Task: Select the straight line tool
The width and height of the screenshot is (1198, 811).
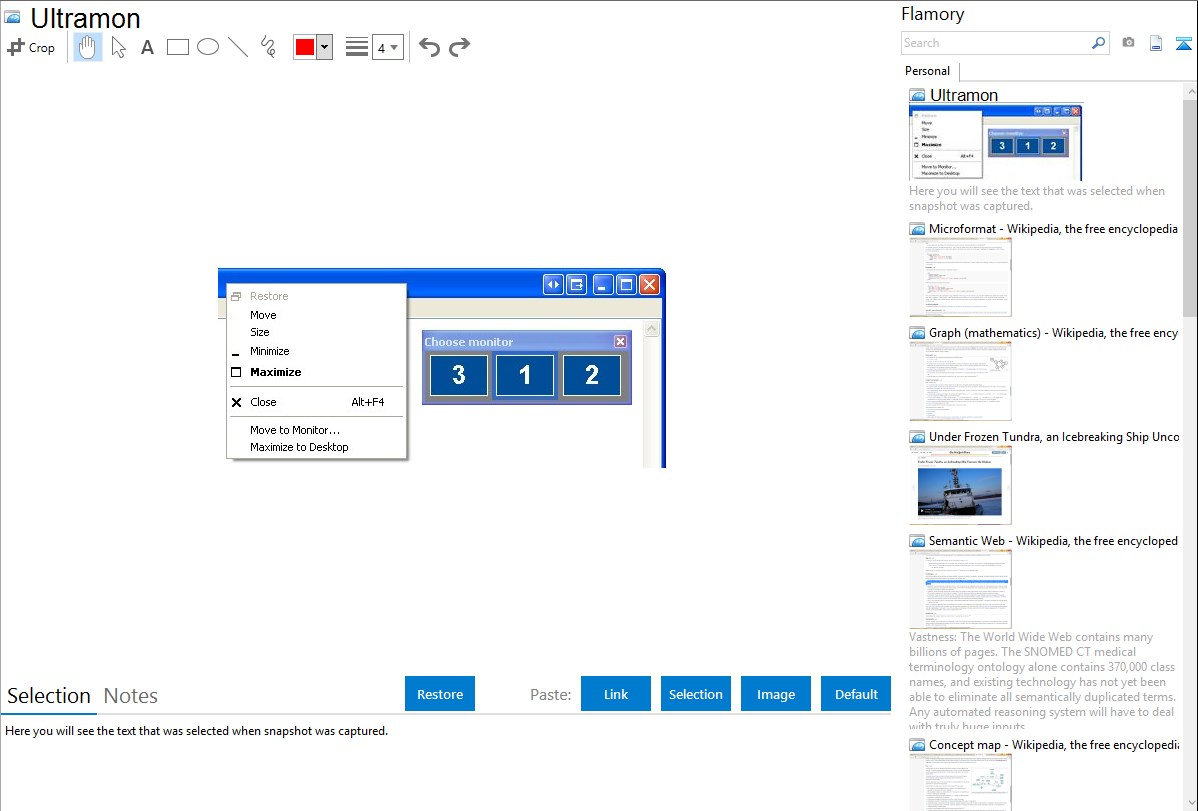Action: coord(238,47)
